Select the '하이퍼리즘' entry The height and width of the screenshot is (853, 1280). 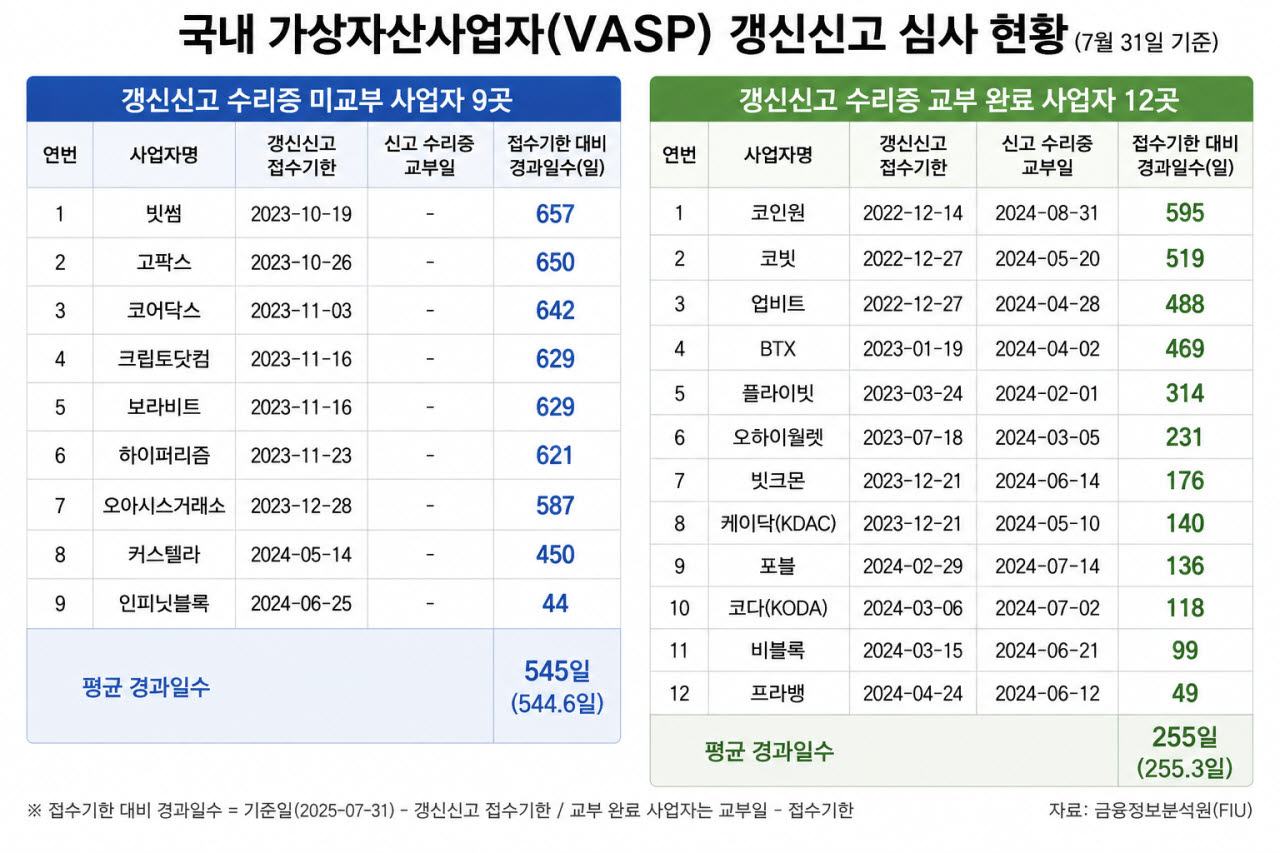[x=164, y=455]
